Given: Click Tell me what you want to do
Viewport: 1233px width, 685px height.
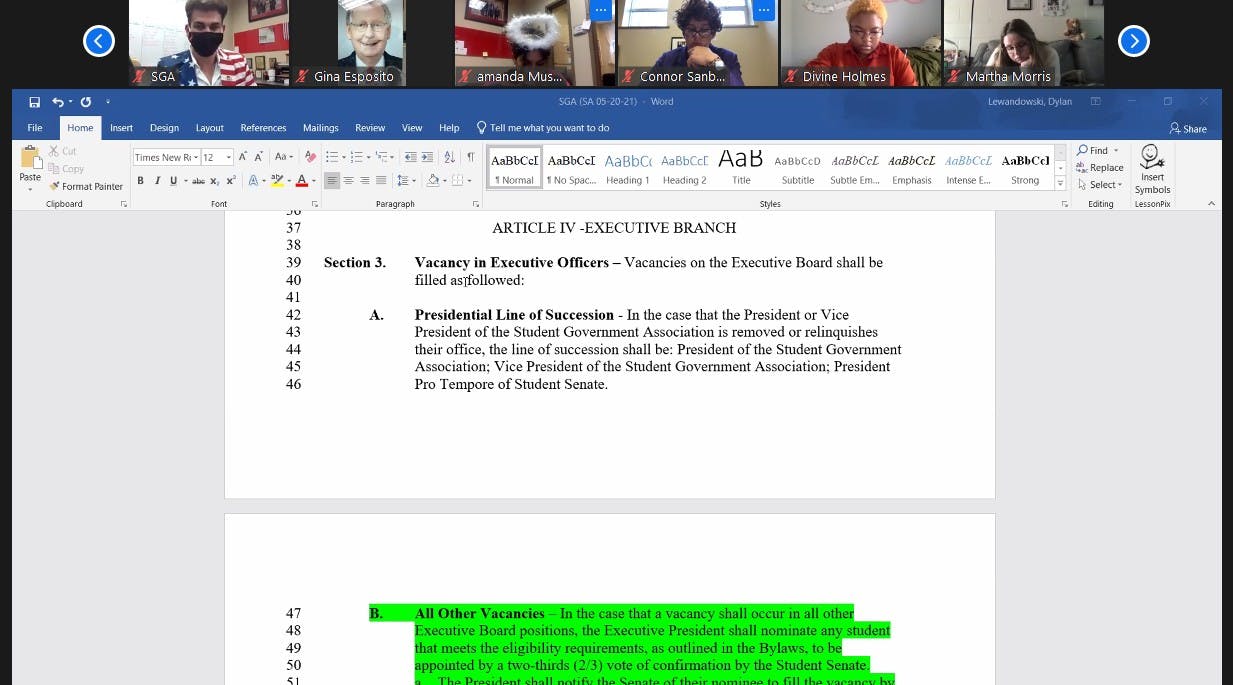Looking at the screenshot, I should 543,127.
